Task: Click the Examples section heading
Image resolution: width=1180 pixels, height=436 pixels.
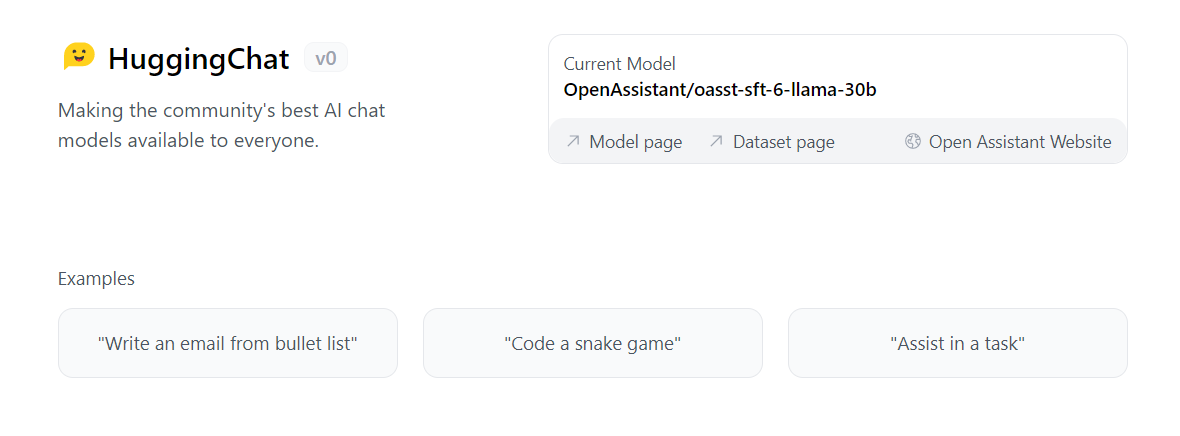Action: pos(96,279)
